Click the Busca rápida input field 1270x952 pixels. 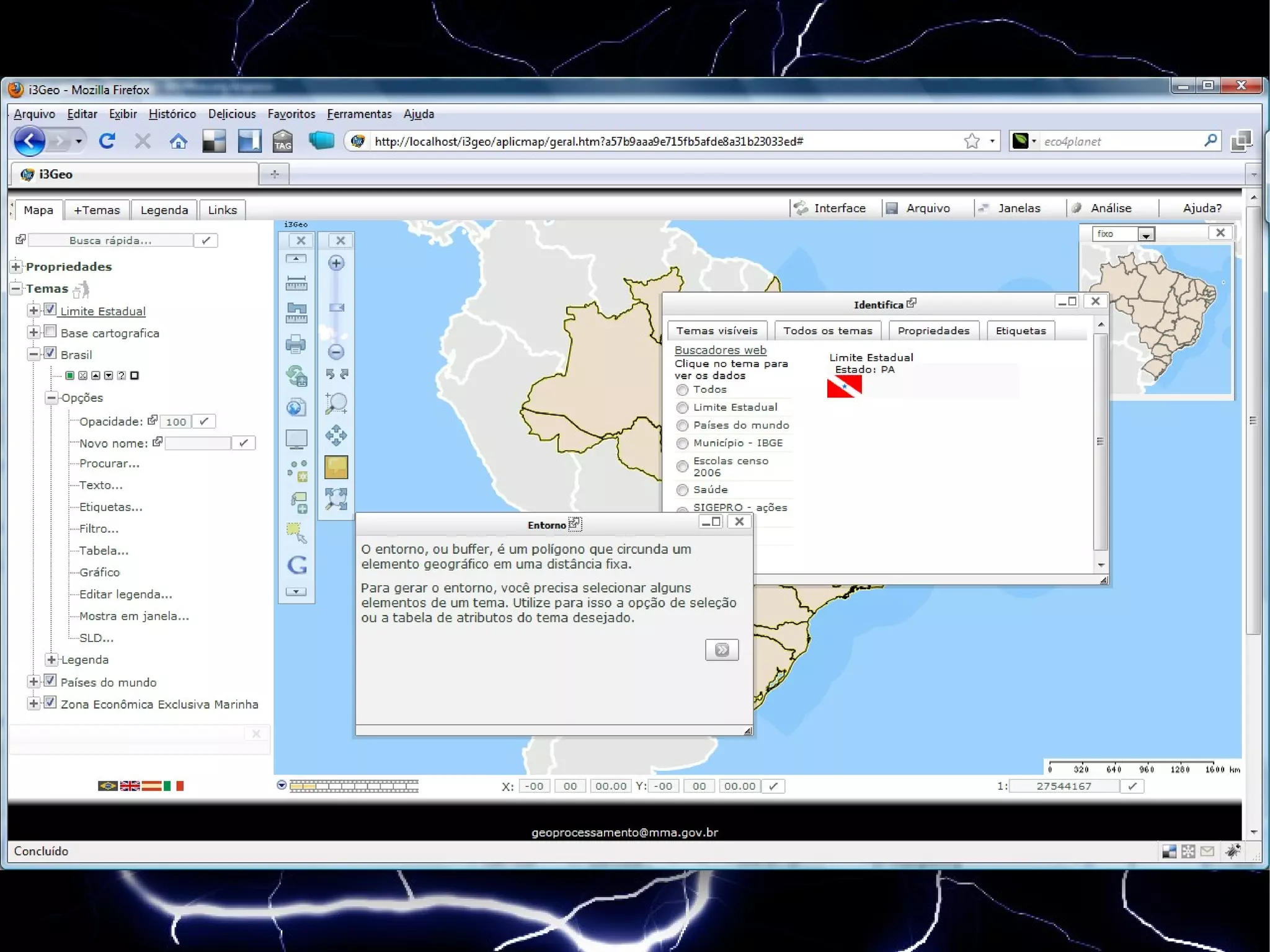[x=110, y=241]
